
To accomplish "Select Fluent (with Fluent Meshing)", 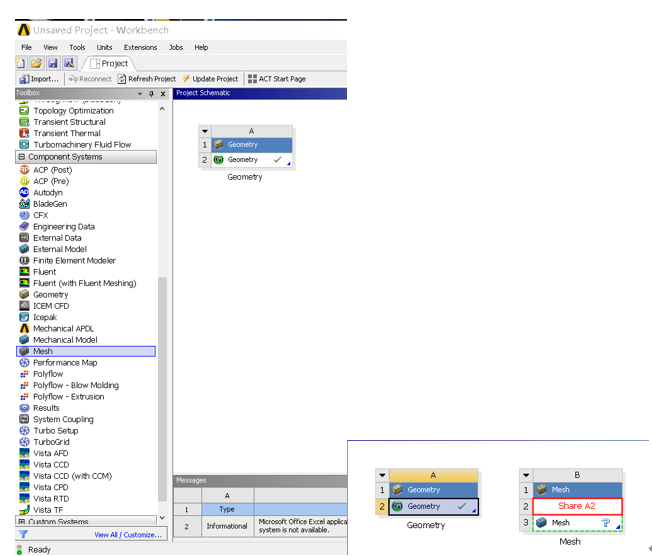I will (x=84, y=283).
